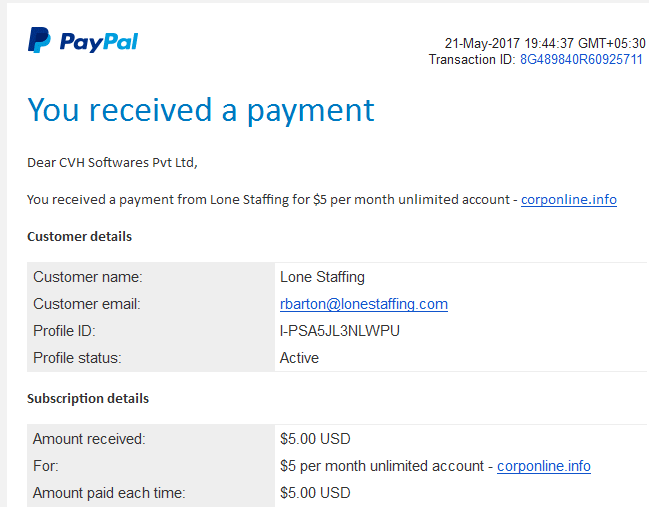This screenshot has width=649, height=507.
Task: Click the Amount received value $5.00 USD
Action: pos(315,439)
